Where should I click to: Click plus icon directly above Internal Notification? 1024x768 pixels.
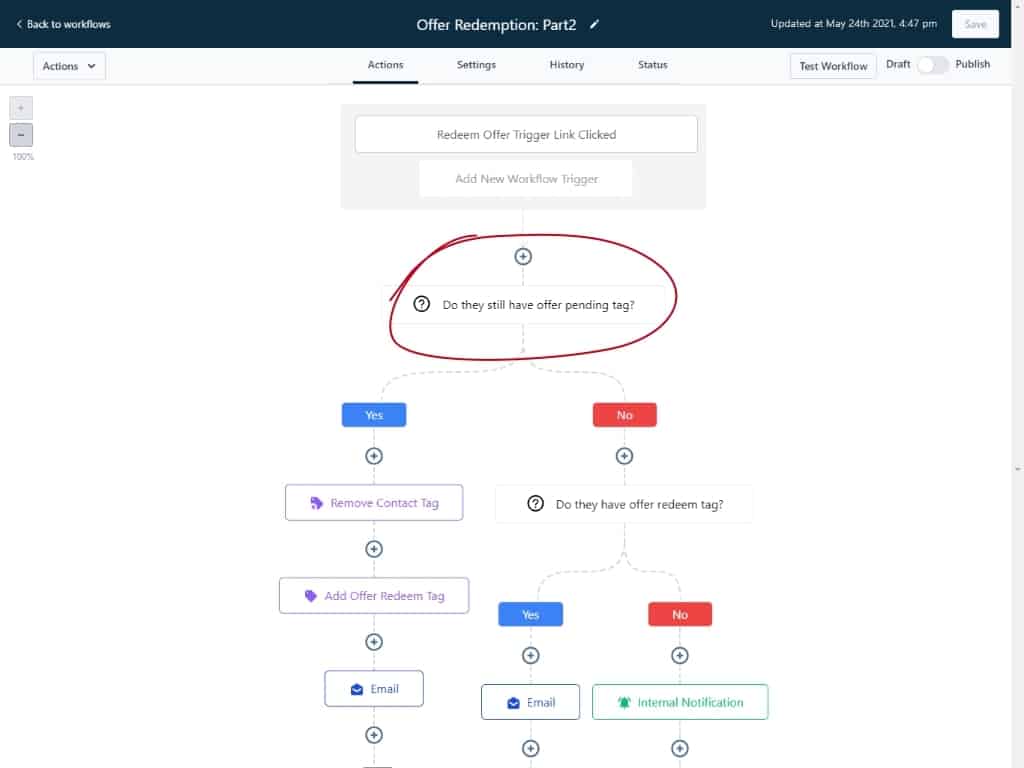click(680, 656)
